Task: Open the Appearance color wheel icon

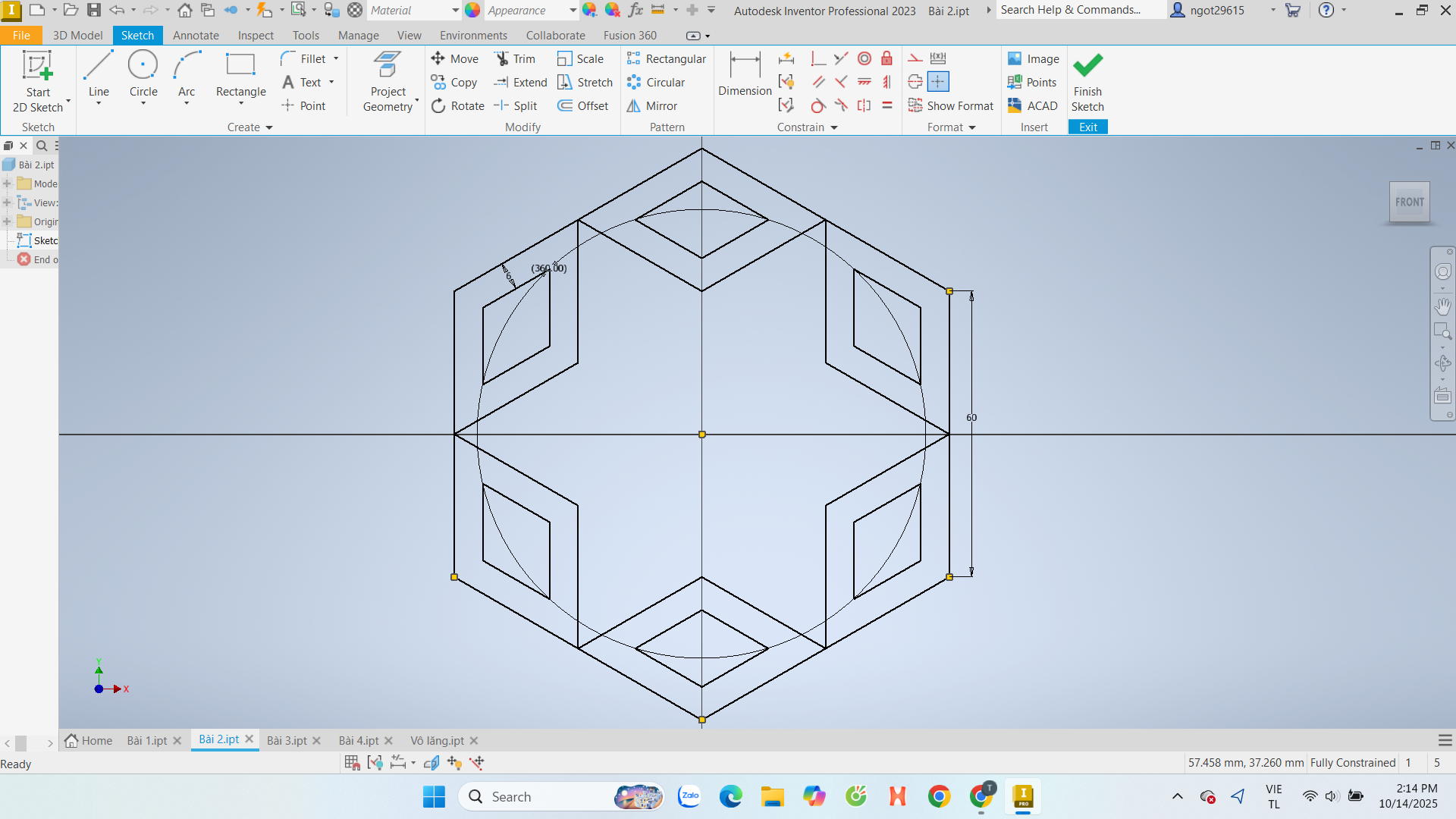Action: pyautogui.click(x=472, y=11)
